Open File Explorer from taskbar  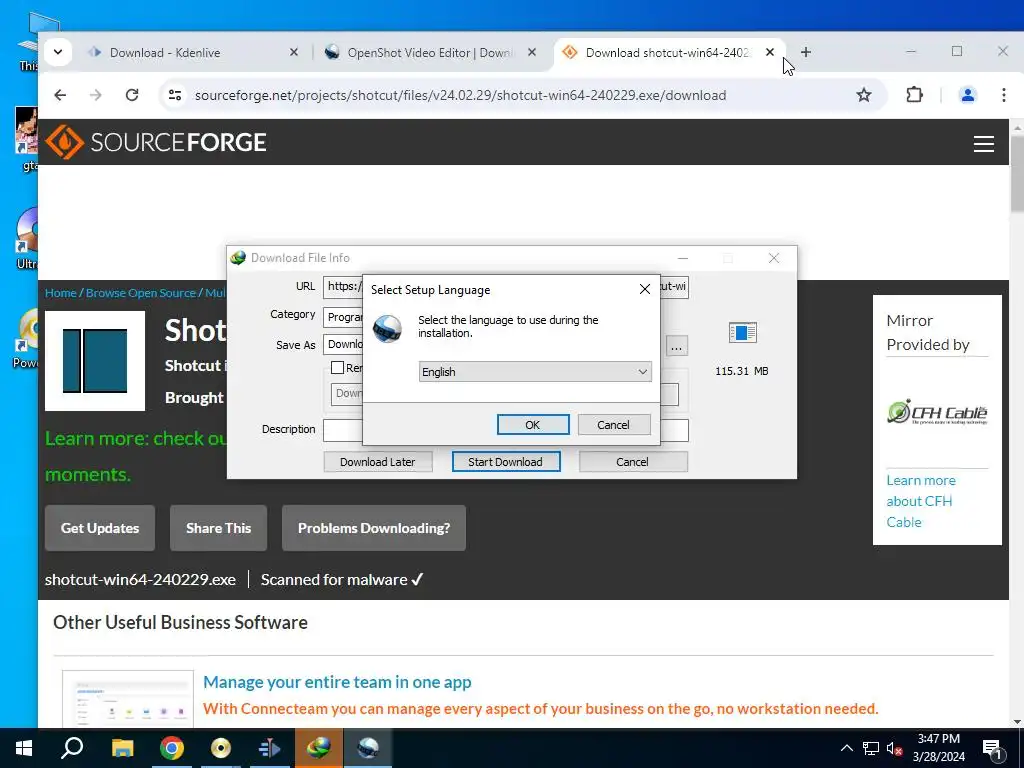click(122, 748)
